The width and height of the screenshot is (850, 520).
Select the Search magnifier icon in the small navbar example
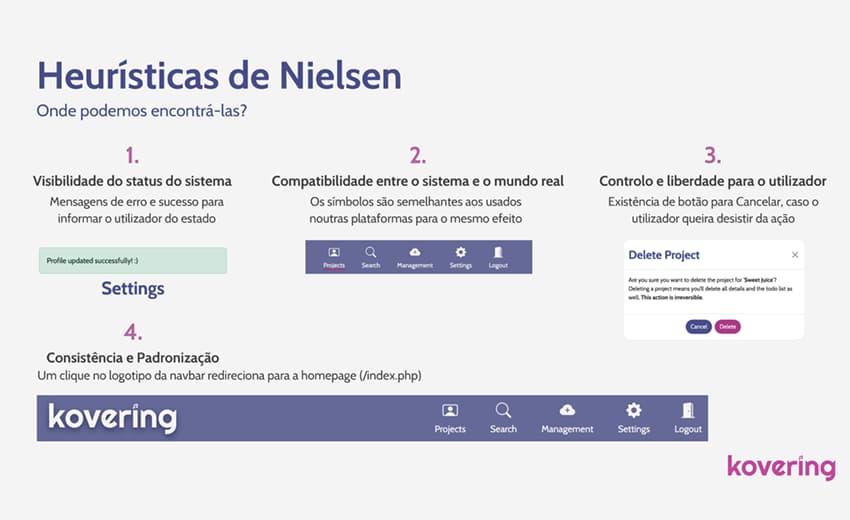371,252
